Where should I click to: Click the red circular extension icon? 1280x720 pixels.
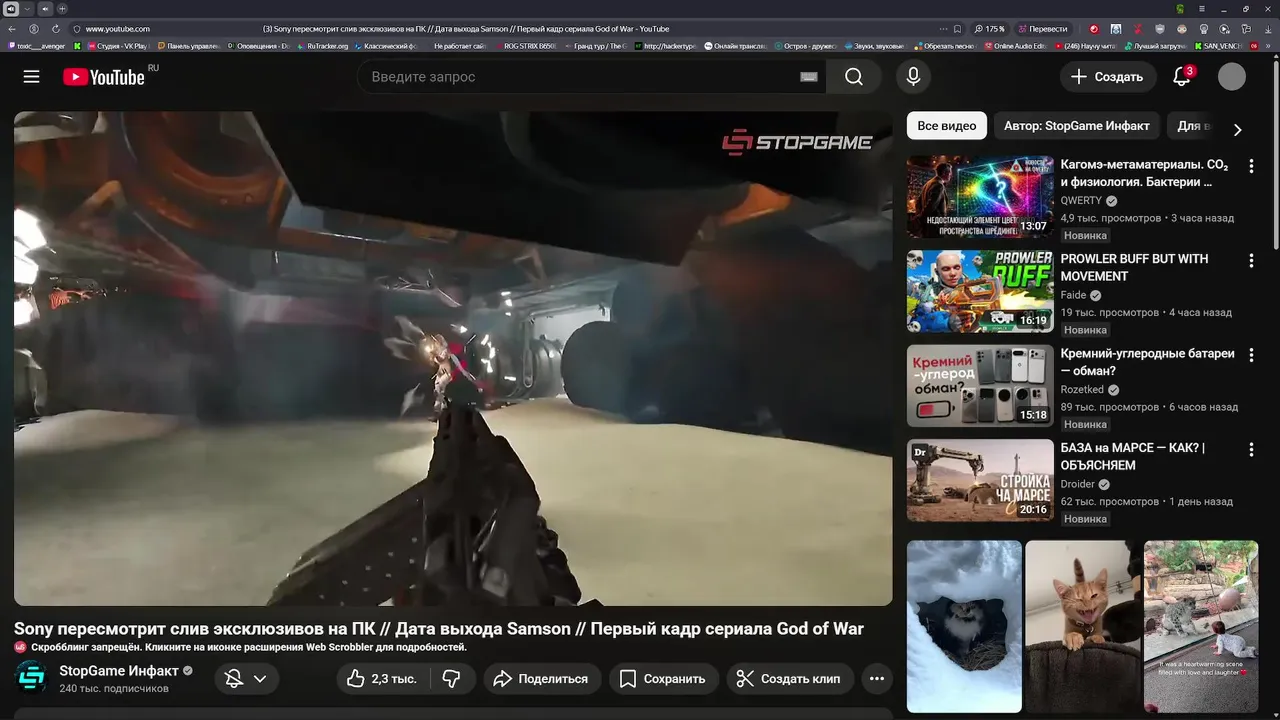tap(1094, 29)
